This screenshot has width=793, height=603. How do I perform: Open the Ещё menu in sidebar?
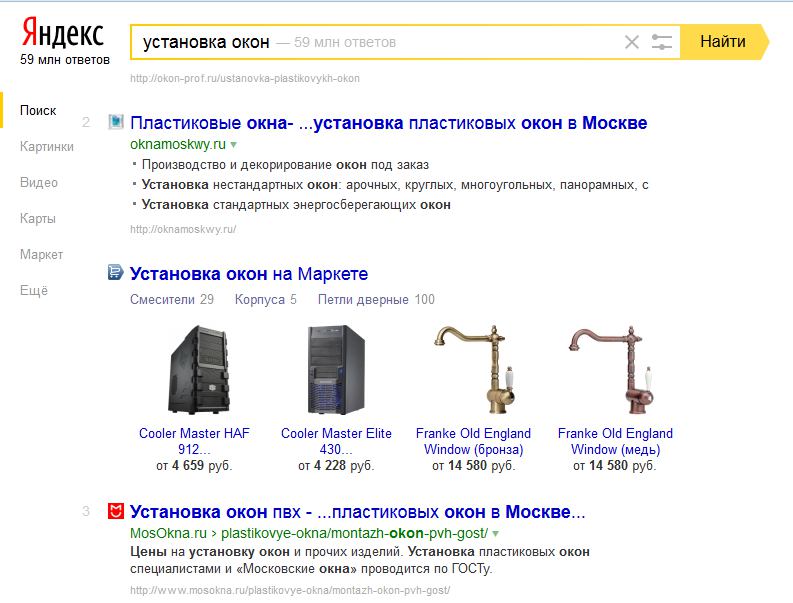point(34,290)
